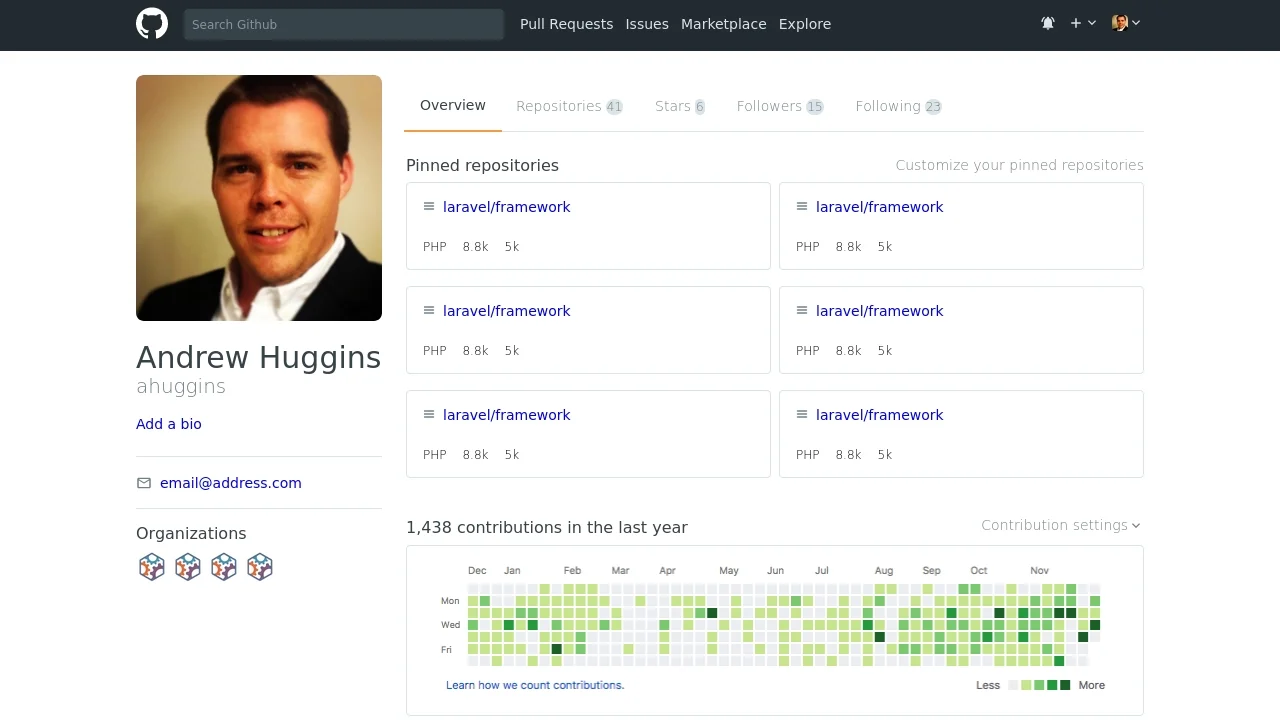Click the Aug month label on graph
Viewport: 1280px width, 720px height.
[x=884, y=570]
